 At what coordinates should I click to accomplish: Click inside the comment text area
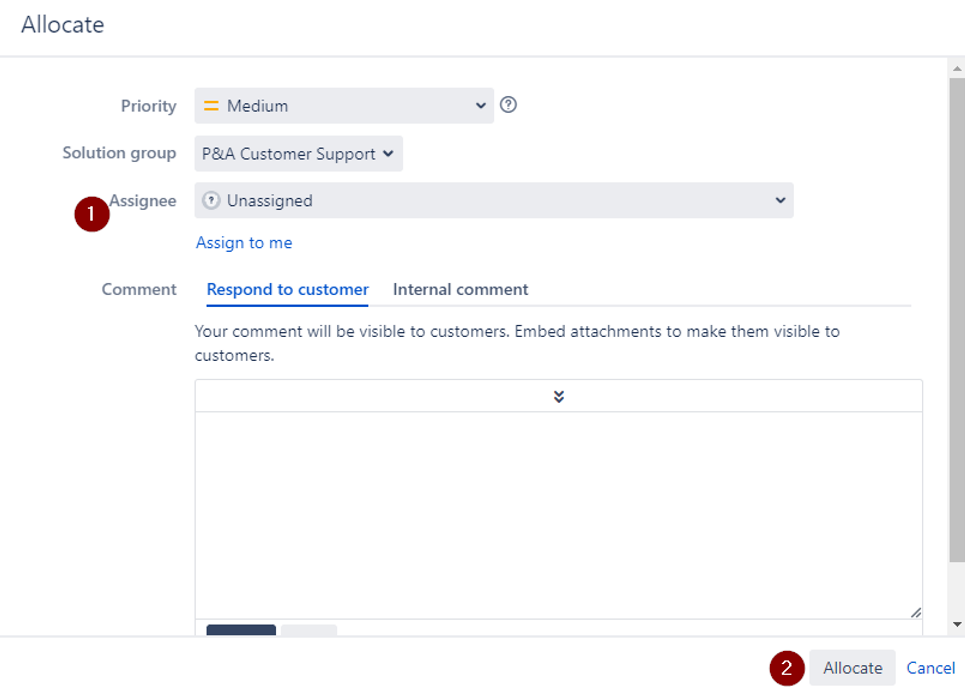point(559,515)
